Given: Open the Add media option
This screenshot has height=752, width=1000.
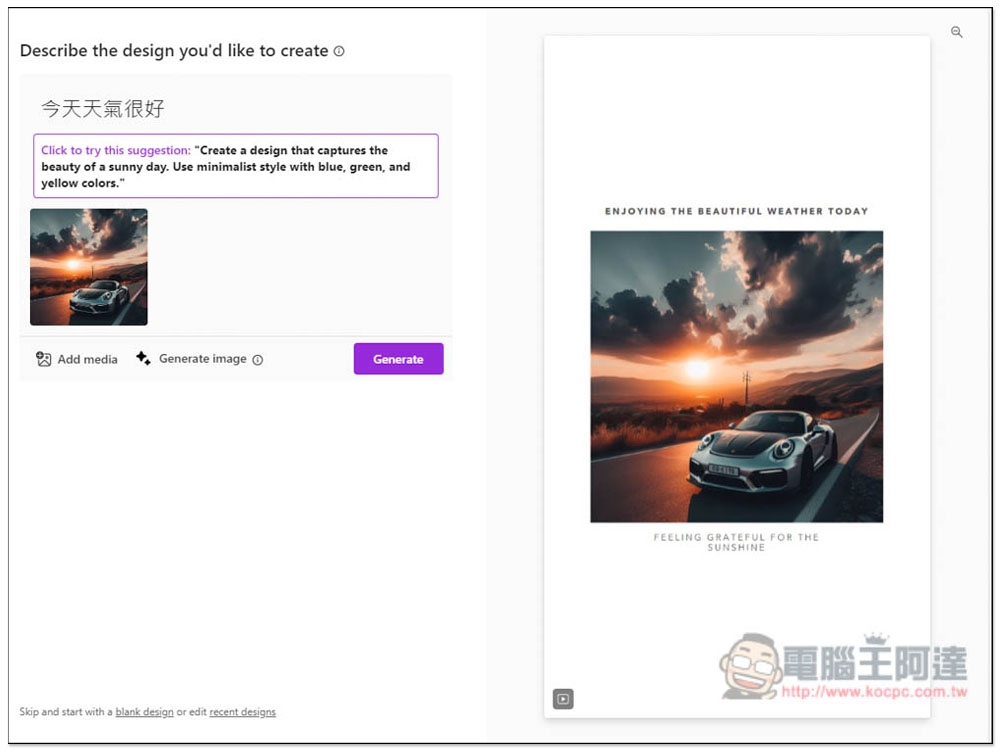Looking at the screenshot, I should (x=77, y=359).
